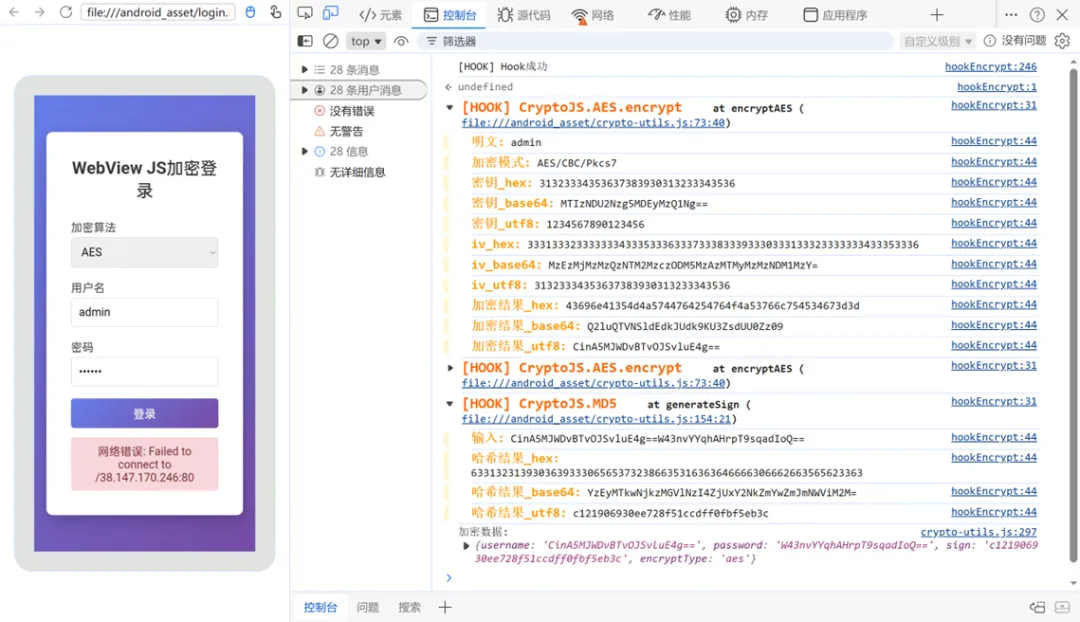This screenshot has height=622, width=1080.
Task: Click the live expression eye icon
Action: tap(401, 41)
